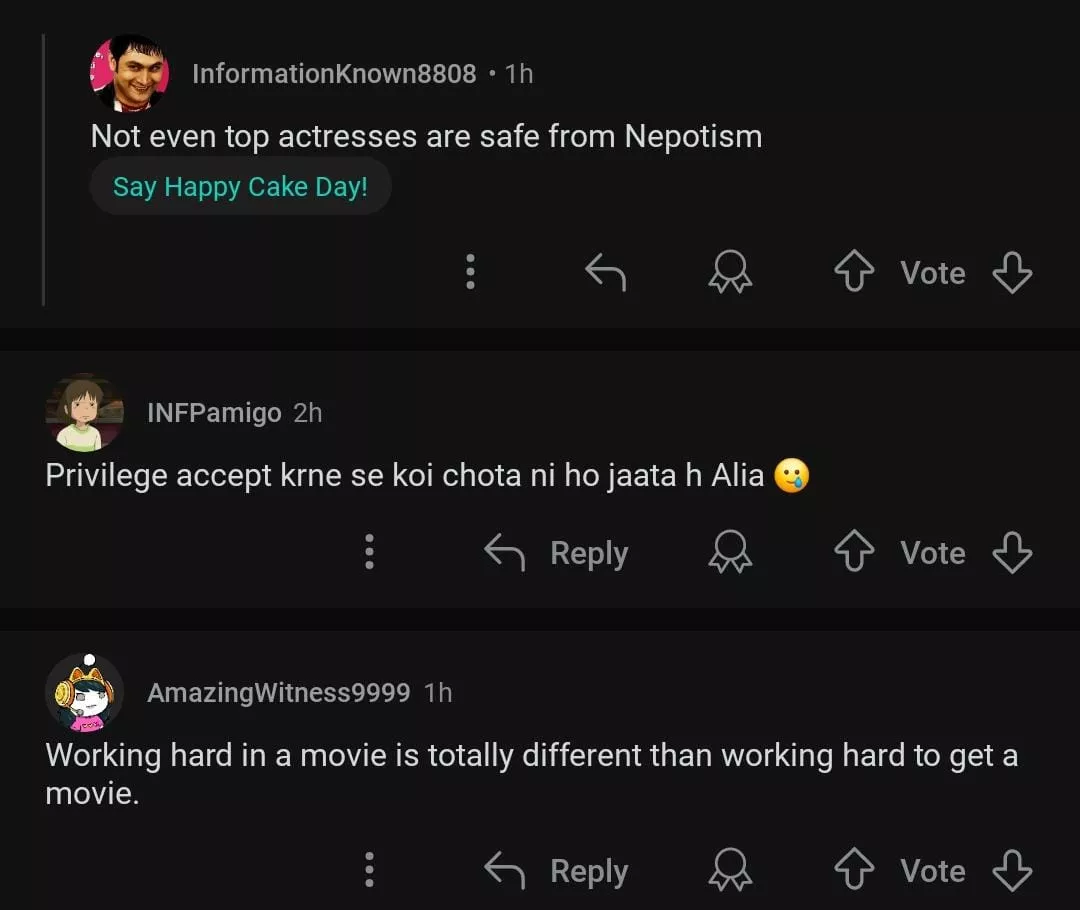The image size is (1080, 910).
Task: Reply to INFPamigo's comment
Action: coord(556,553)
